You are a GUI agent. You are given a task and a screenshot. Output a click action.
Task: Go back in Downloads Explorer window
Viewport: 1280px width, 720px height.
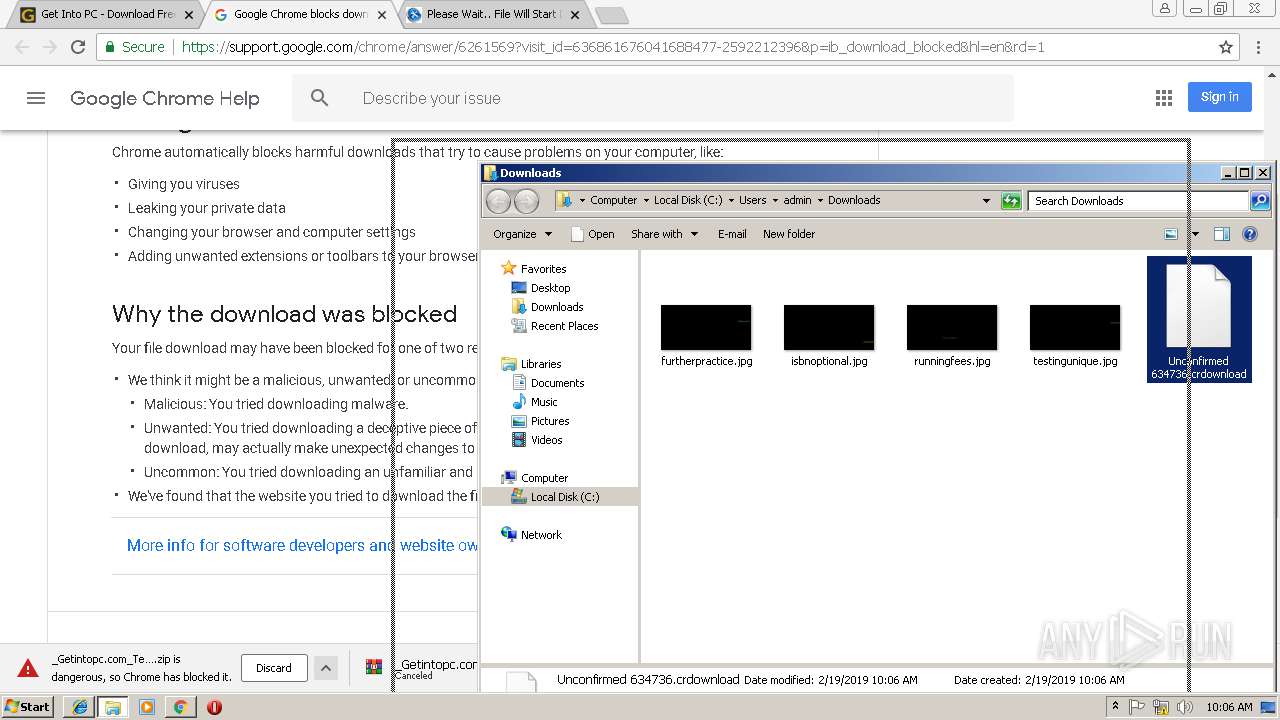(x=498, y=201)
